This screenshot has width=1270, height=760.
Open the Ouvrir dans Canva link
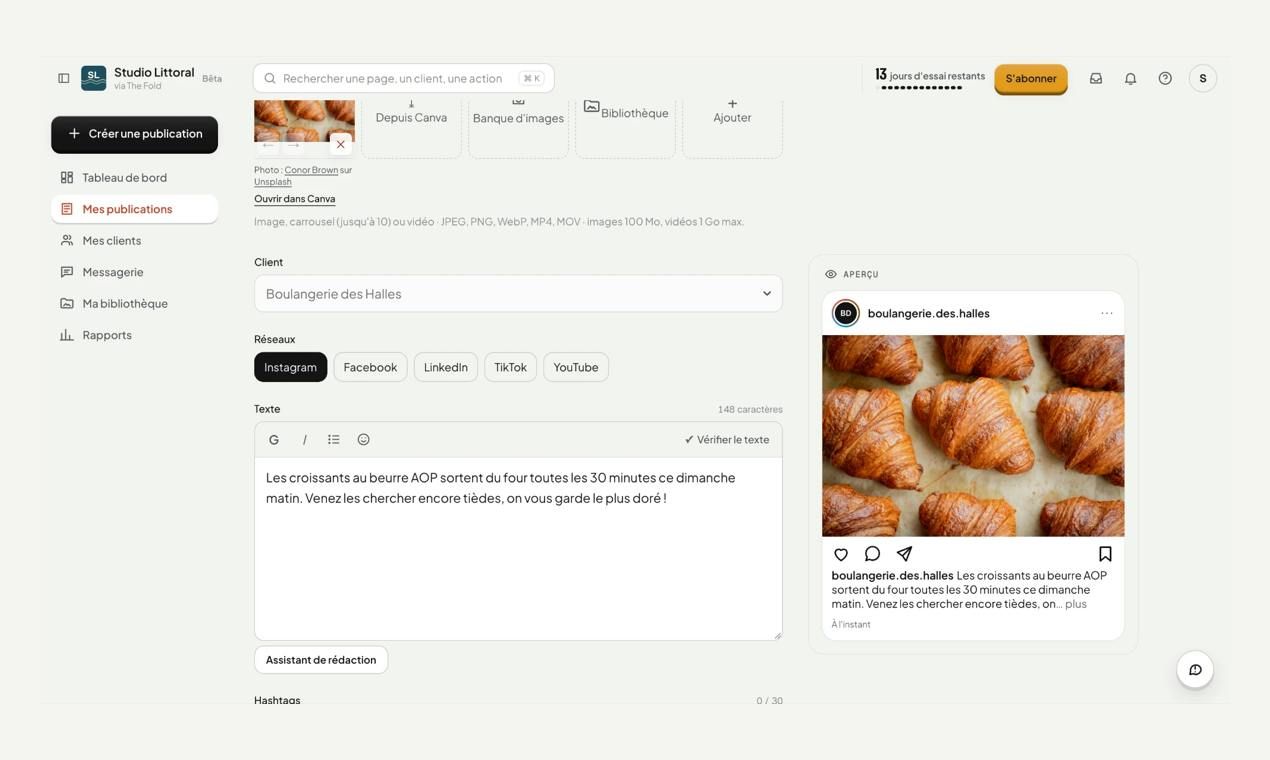(294, 199)
